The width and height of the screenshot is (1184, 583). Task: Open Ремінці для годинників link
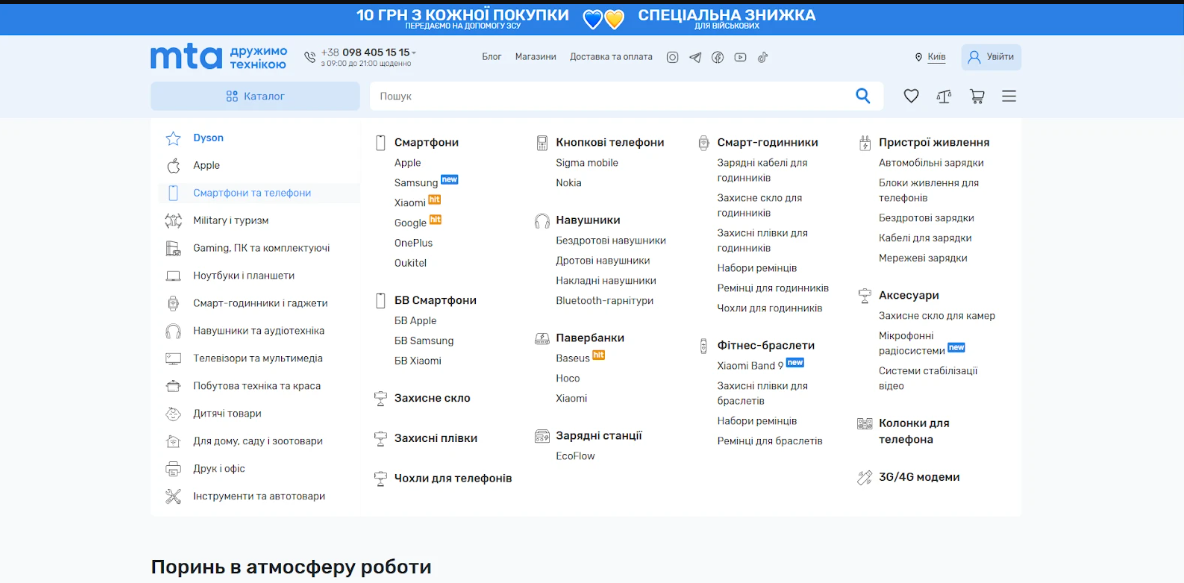click(772, 288)
